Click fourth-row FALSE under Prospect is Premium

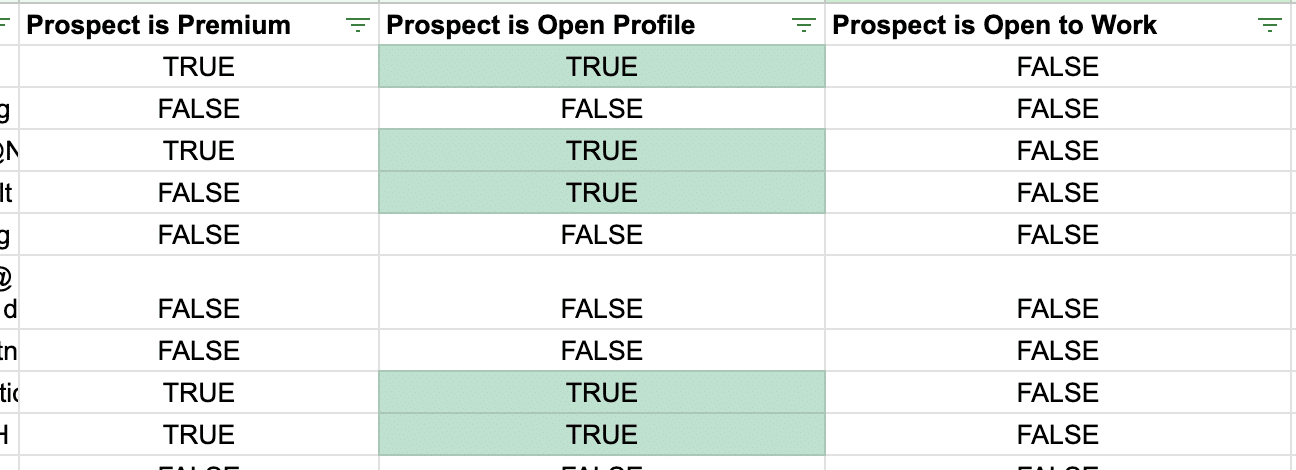tap(199, 193)
